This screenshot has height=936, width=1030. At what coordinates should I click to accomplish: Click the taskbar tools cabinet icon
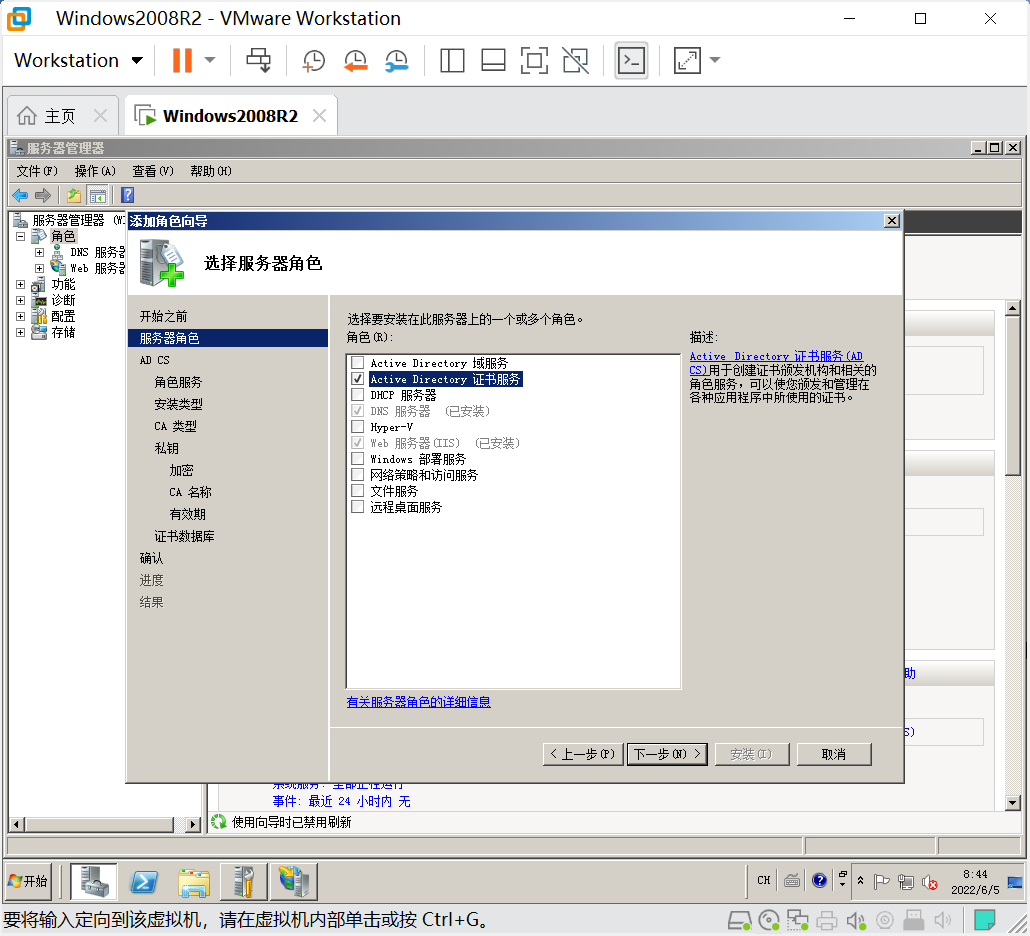pos(244,881)
